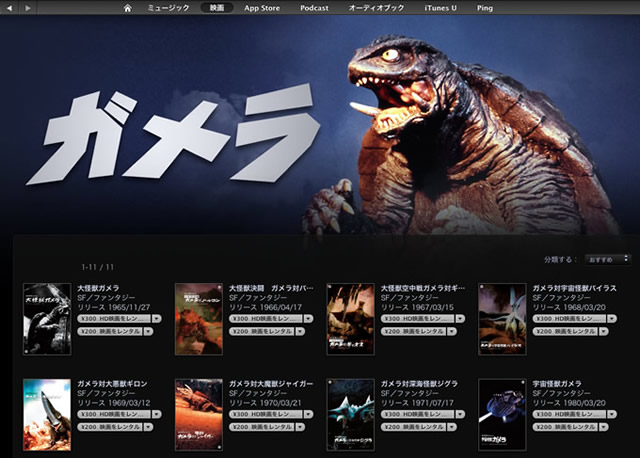Expand HD rental arrow for ガメラ対大魔獣ジャイガー
The image size is (640, 458).
309,414
